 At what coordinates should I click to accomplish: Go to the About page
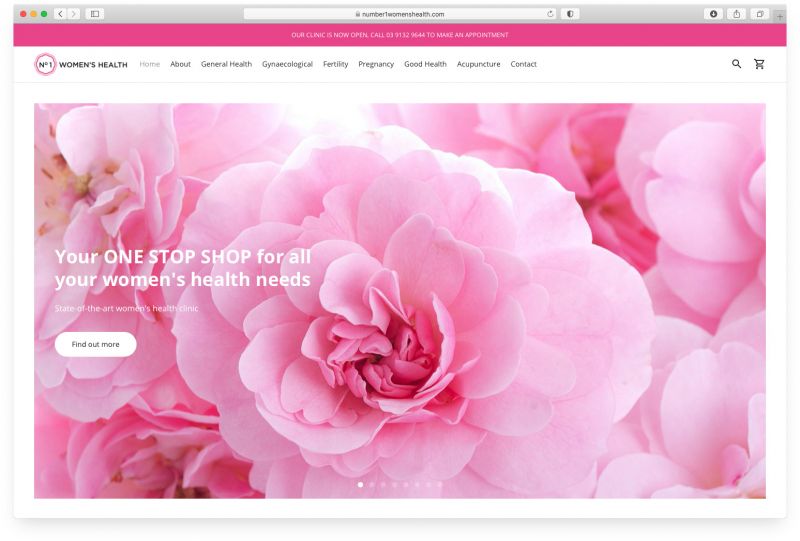(x=180, y=64)
